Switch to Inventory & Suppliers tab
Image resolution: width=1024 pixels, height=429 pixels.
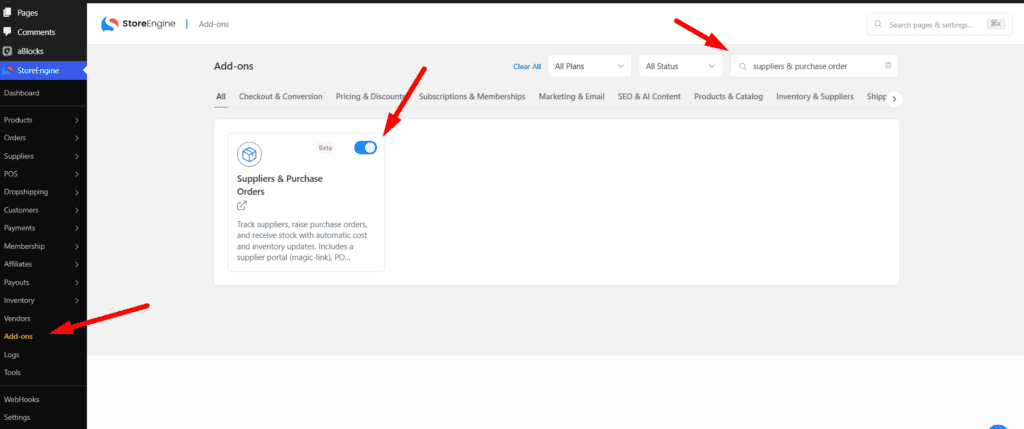tap(814, 97)
